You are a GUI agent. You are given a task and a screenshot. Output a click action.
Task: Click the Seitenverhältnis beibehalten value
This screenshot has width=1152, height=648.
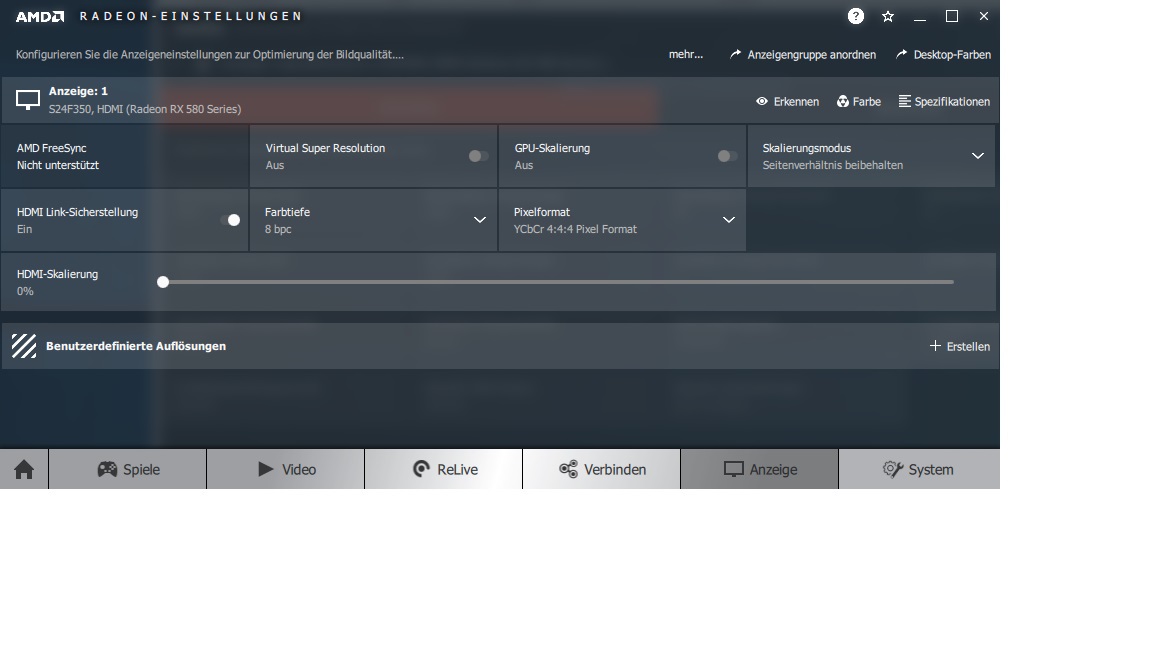click(832, 165)
